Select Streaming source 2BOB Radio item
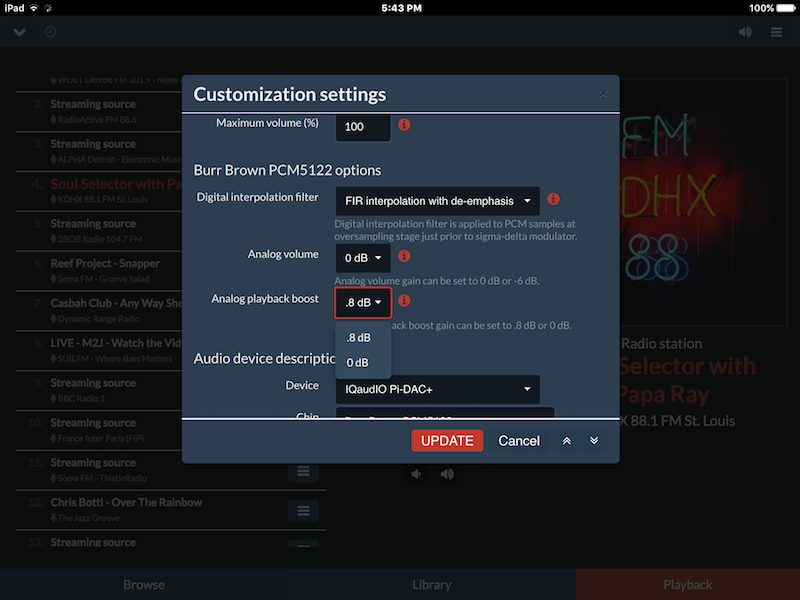The width and height of the screenshot is (800, 600). point(98,231)
